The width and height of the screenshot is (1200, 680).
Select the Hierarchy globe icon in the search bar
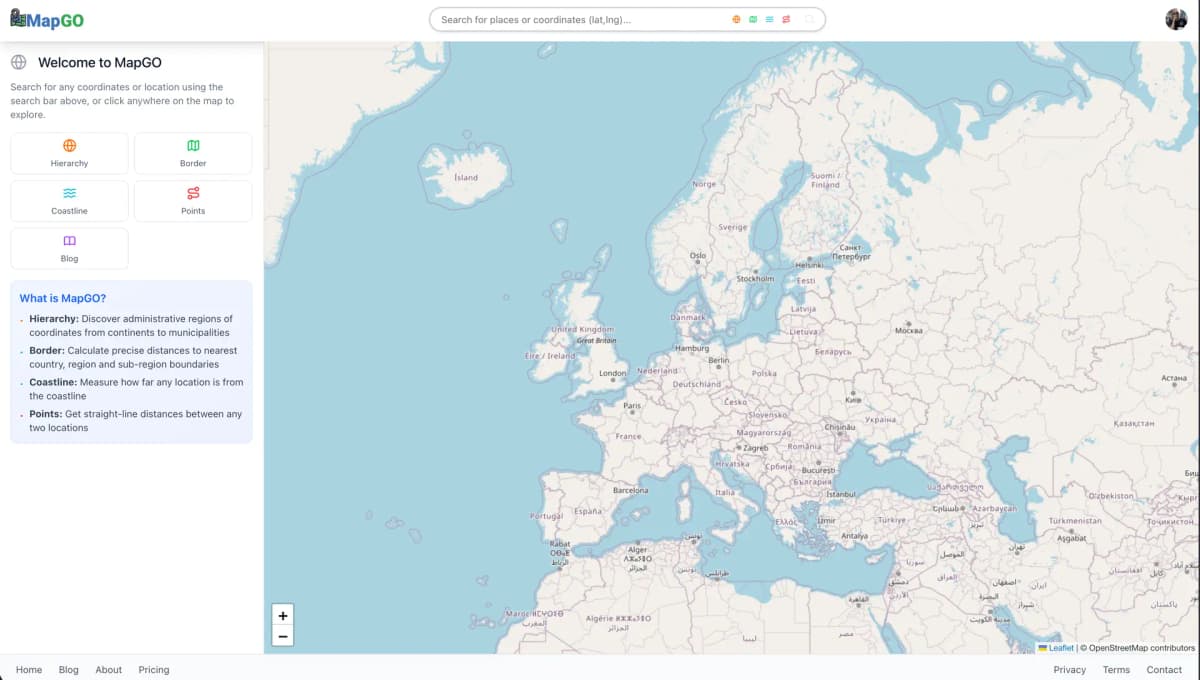pos(736,19)
